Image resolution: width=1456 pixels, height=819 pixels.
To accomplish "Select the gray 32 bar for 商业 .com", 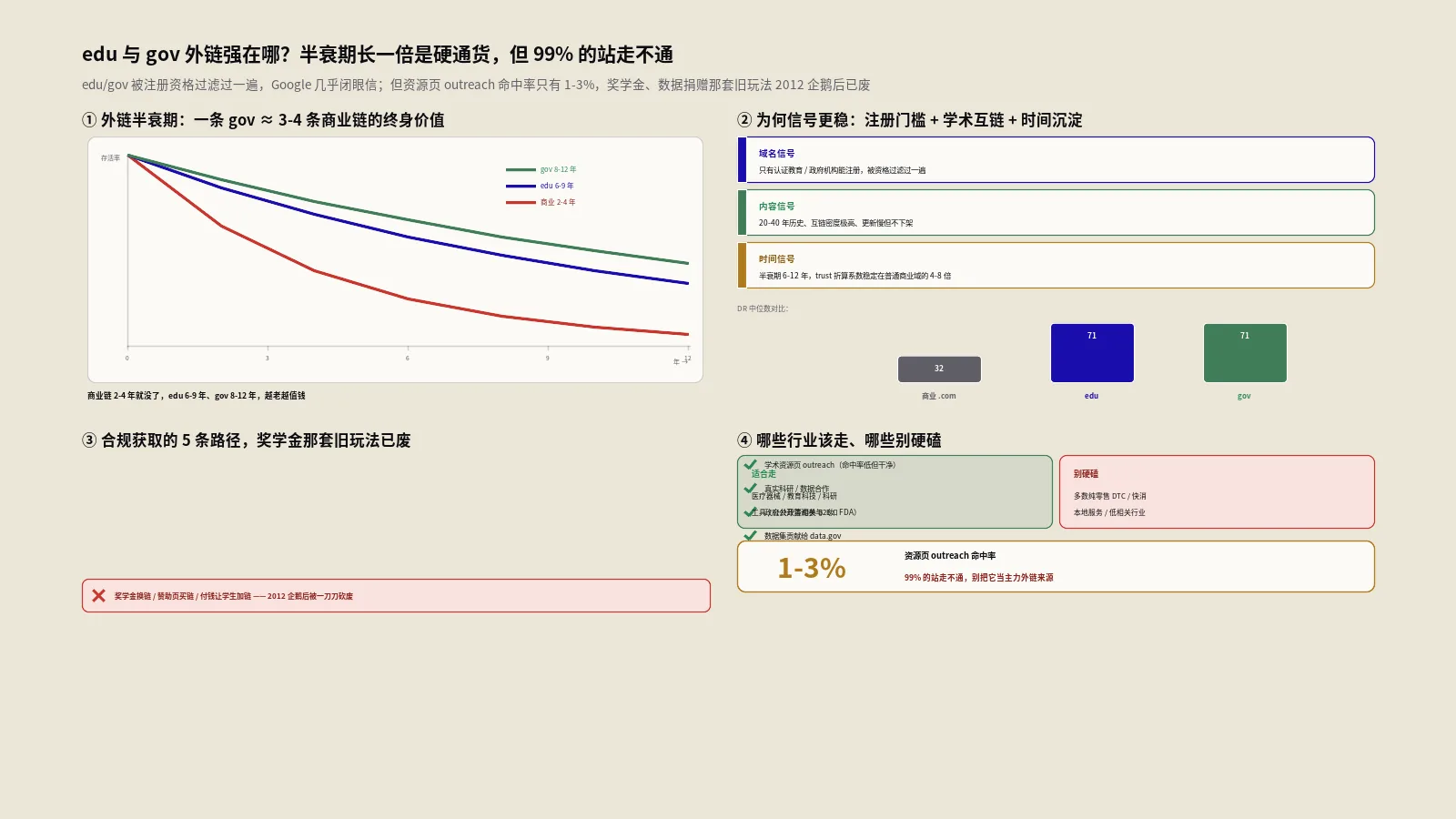I will pyautogui.click(x=939, y=369).
